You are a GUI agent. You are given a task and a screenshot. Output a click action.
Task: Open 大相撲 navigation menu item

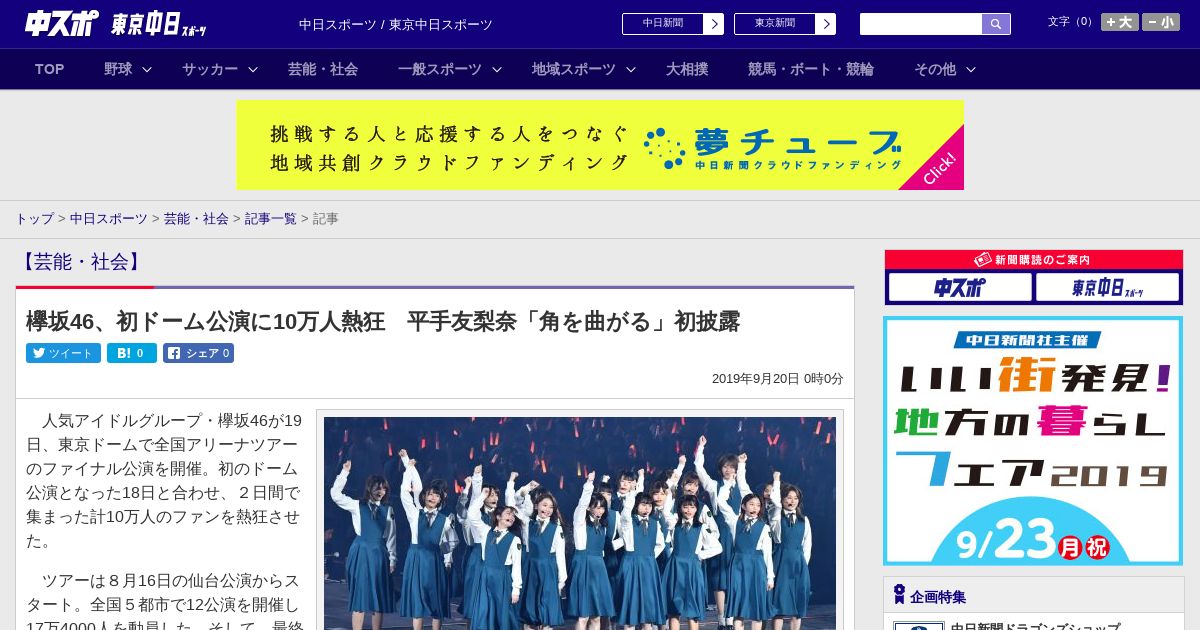[687, 69]
